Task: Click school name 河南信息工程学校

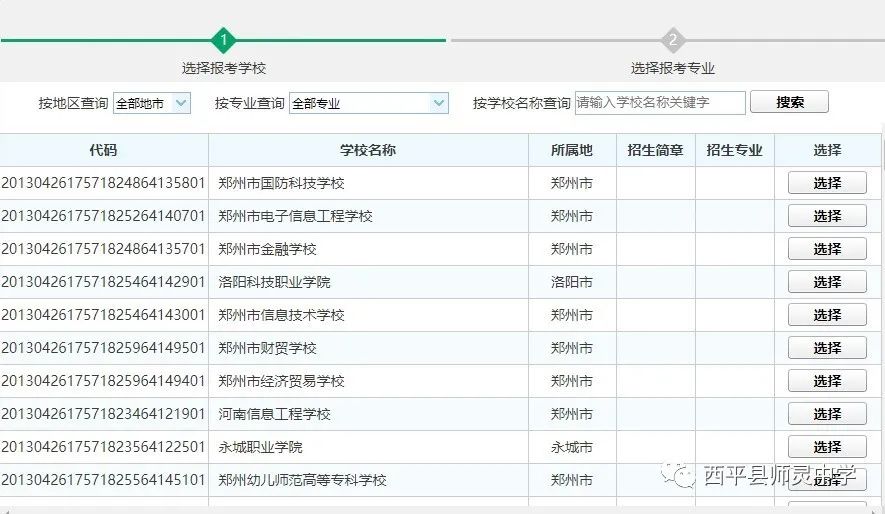Action: [274, 414]
